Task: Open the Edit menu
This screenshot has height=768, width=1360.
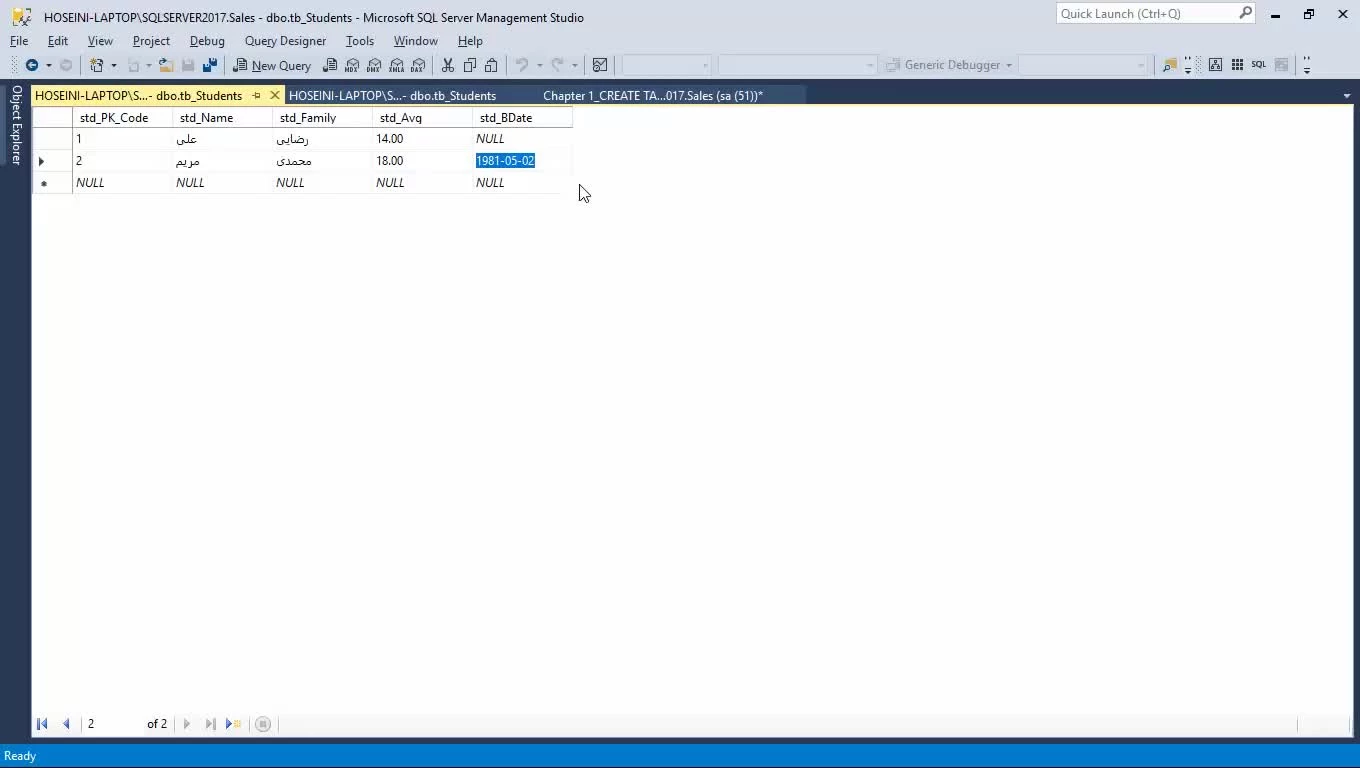Action: coord(58,41)
